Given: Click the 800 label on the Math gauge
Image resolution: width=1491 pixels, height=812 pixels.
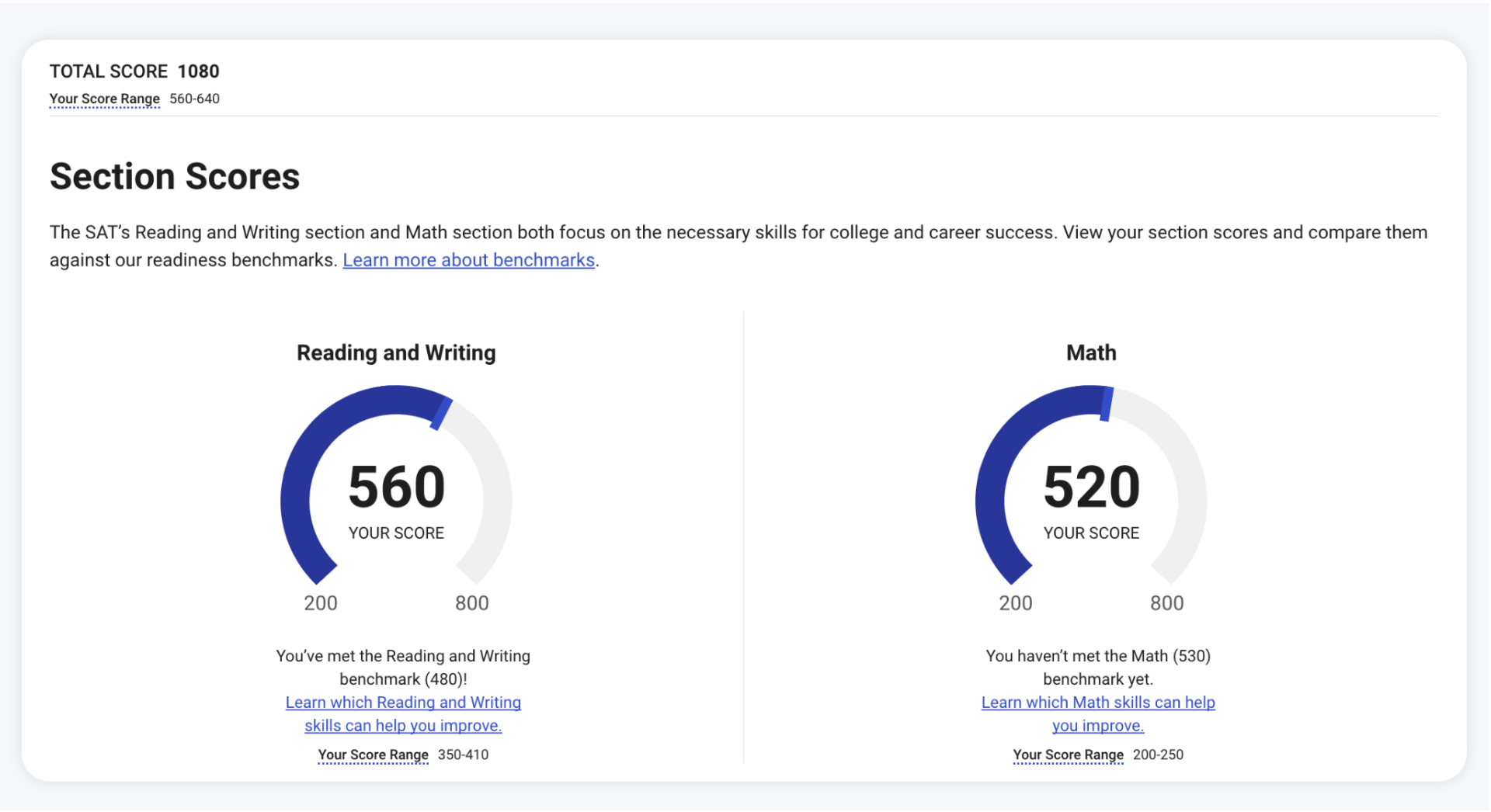Looking at the screenshot, I should pyautogui.click(x=1167, y=602).
